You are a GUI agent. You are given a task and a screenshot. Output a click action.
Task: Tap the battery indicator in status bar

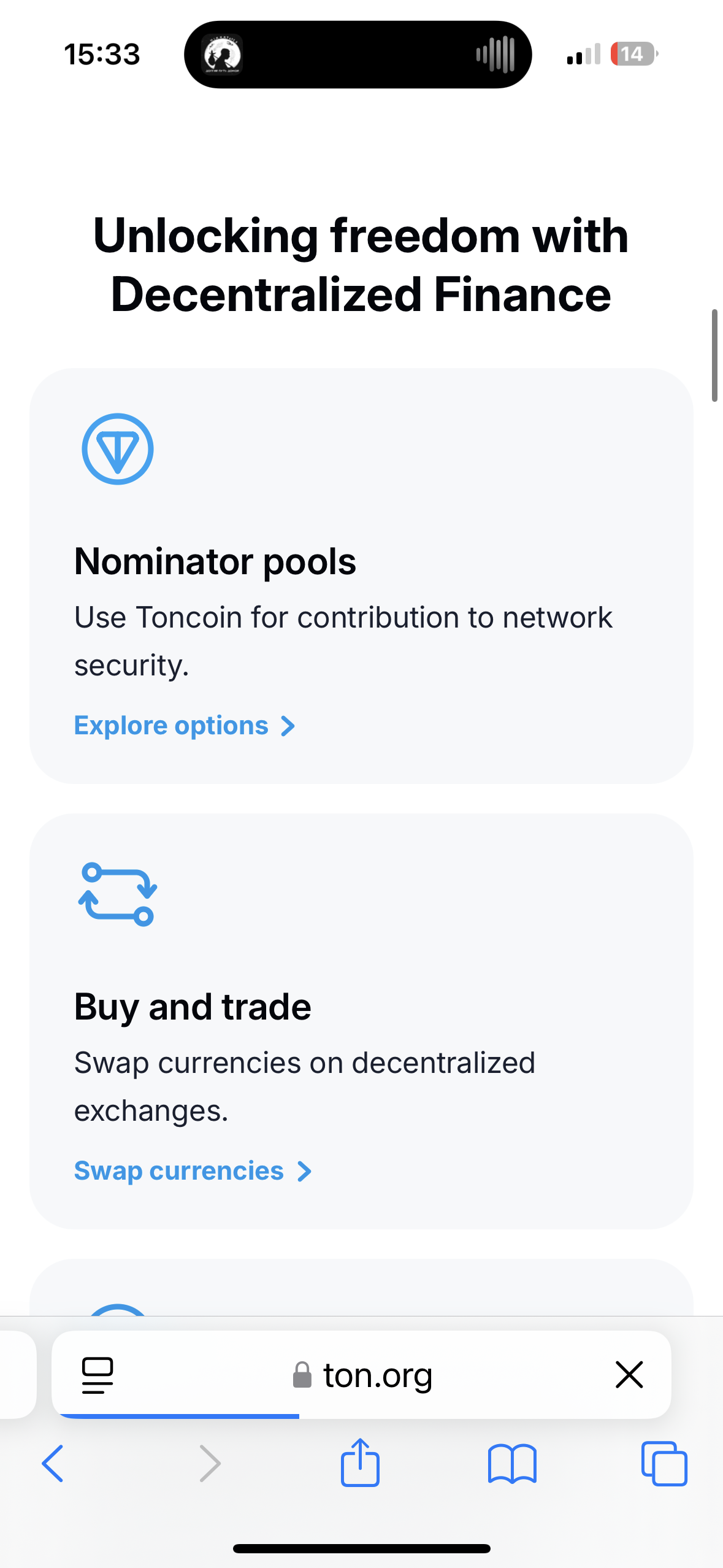tap(633, 54)
